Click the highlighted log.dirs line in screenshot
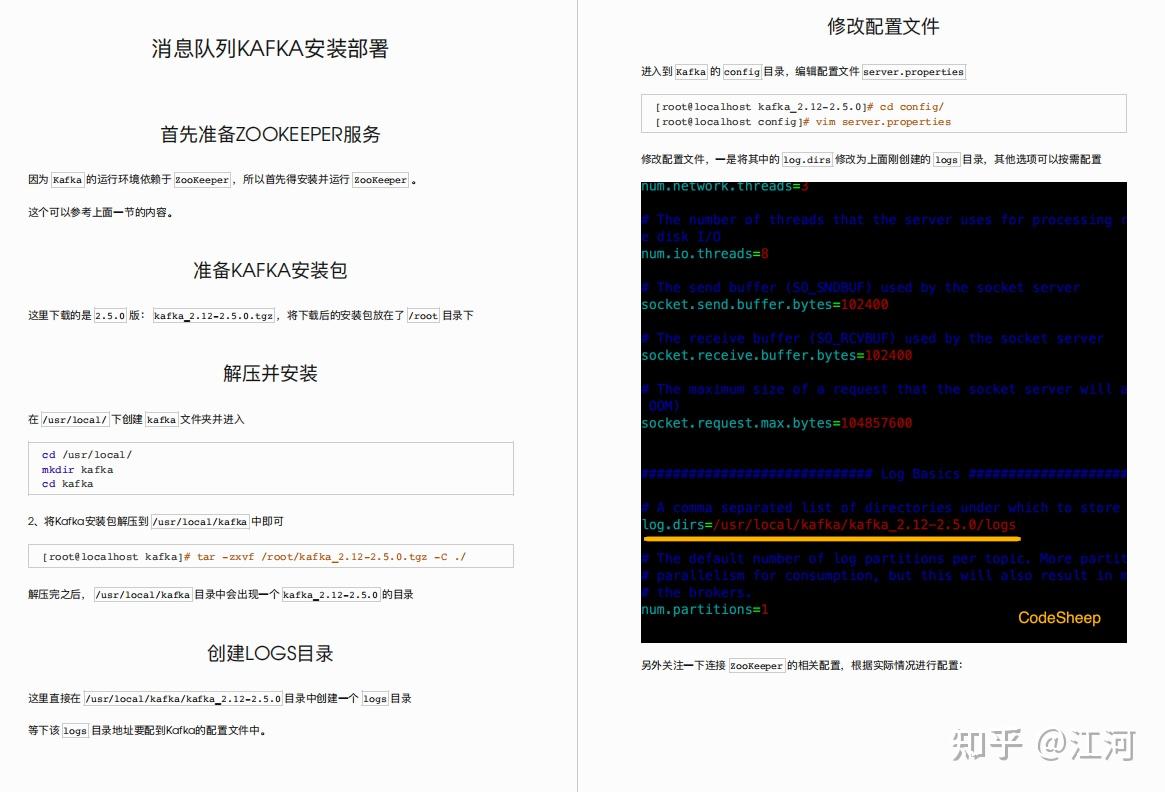Viewport: 1165px width, 792px height. point(830,523)
